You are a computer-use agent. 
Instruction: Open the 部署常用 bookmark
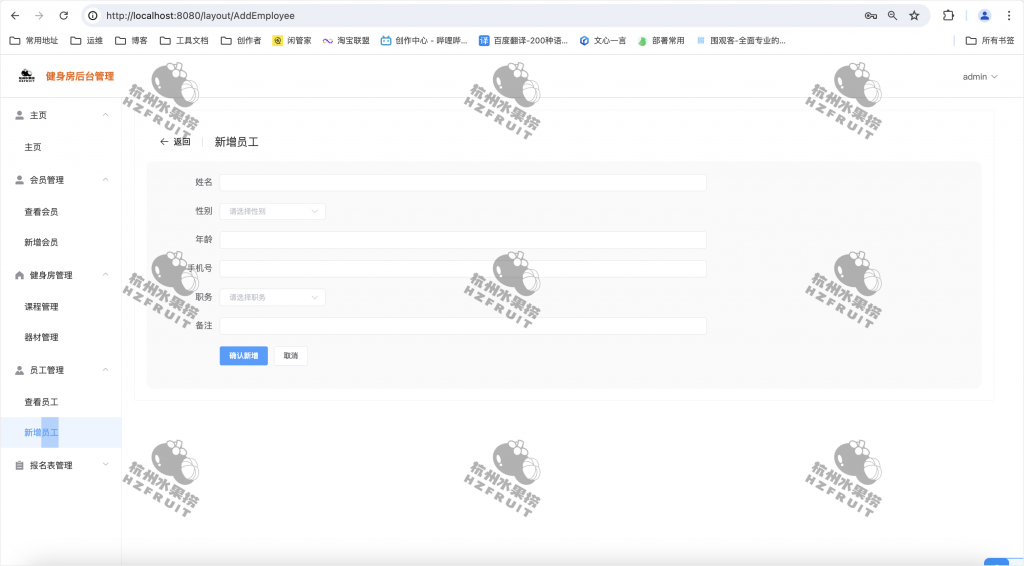pyautogui.click(x=661, y=40)
